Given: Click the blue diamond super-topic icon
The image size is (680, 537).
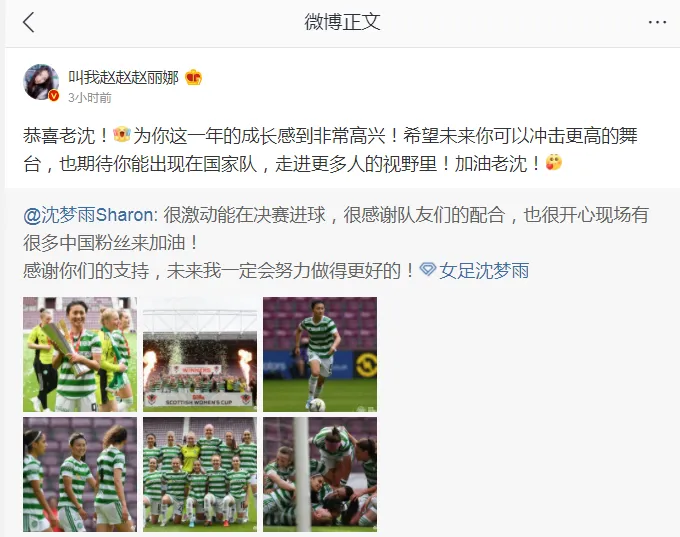Looking at the screenshot, I should click(428, 269).
